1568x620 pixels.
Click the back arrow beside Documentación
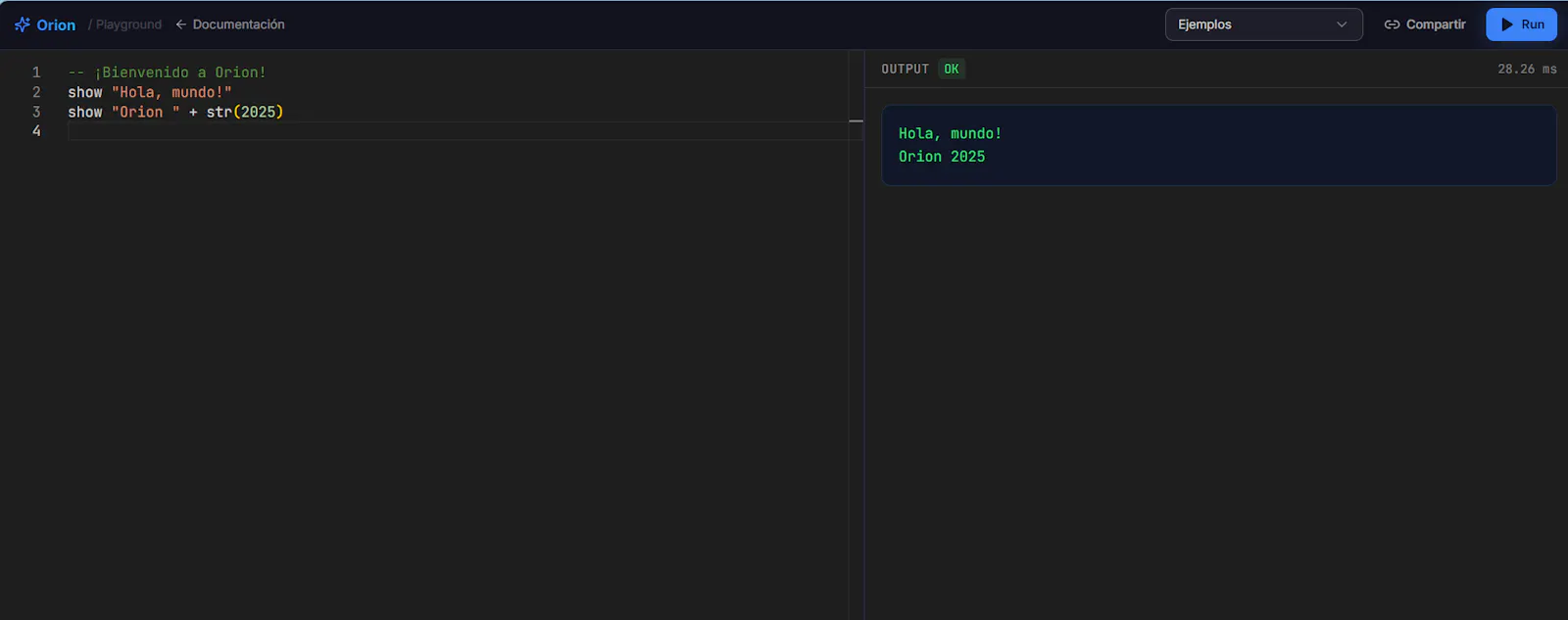click(x=181, y=24)
